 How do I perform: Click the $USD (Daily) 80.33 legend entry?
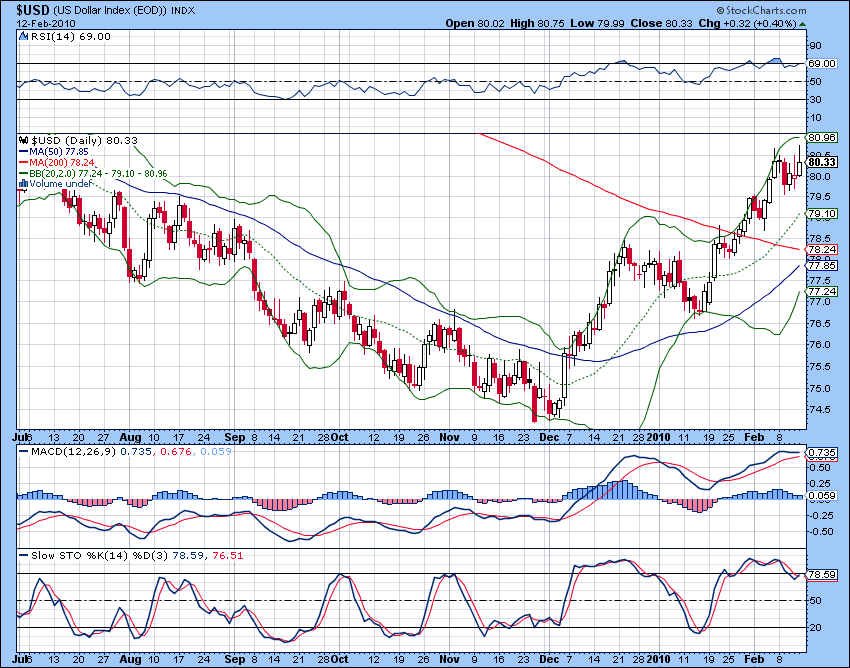click(x=85, y=140)
